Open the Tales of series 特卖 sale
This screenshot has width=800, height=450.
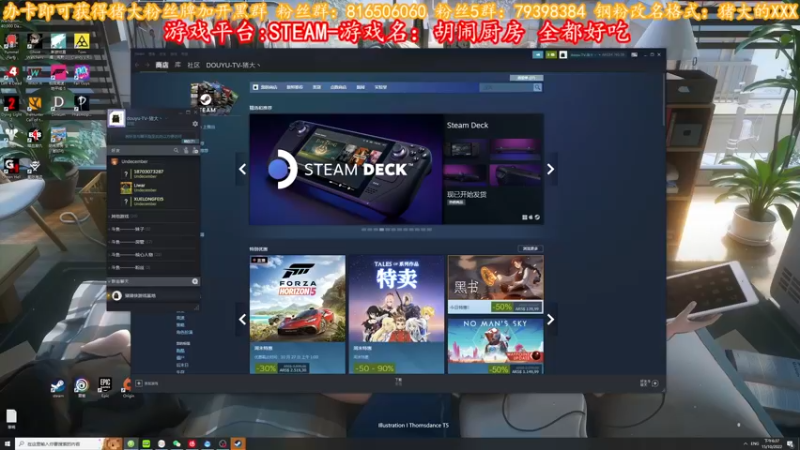396,314
